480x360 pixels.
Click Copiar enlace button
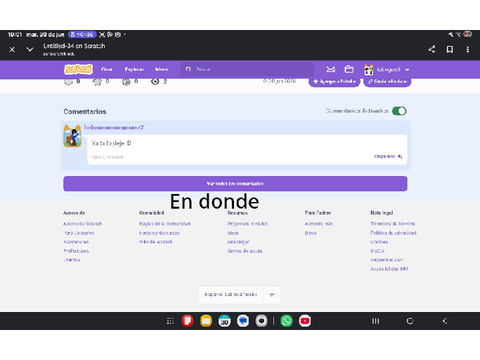[387, 82]
